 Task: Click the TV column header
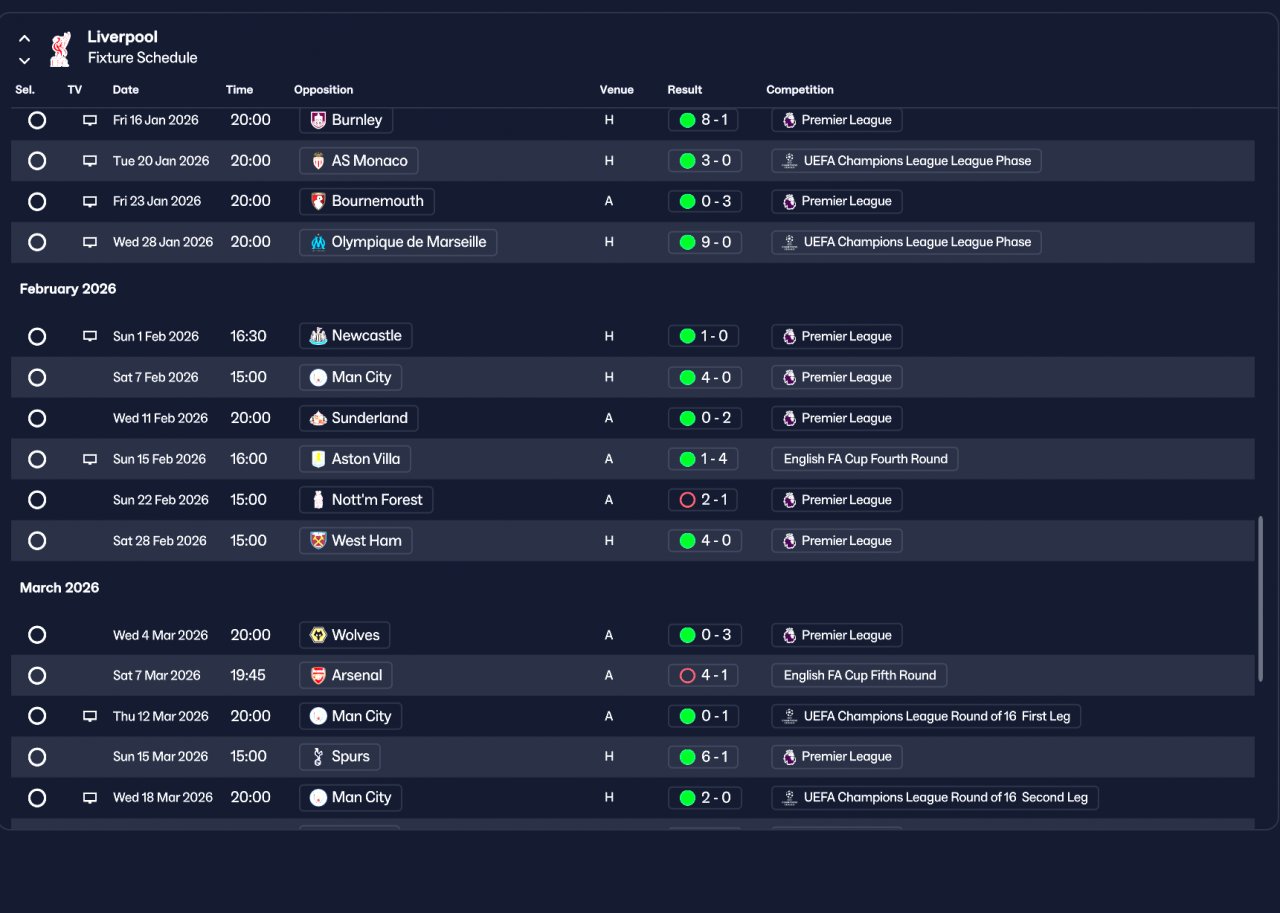click(75, 90)
